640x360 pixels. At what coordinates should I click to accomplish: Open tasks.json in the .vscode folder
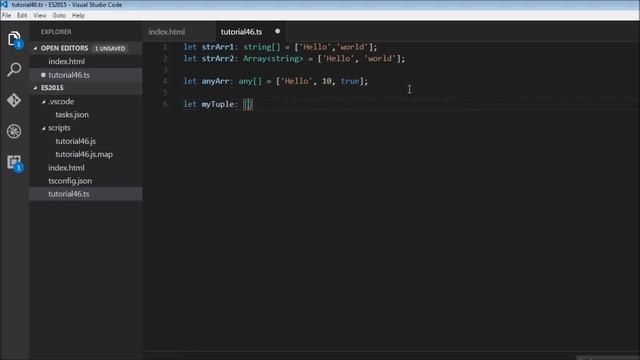[72, 115]
